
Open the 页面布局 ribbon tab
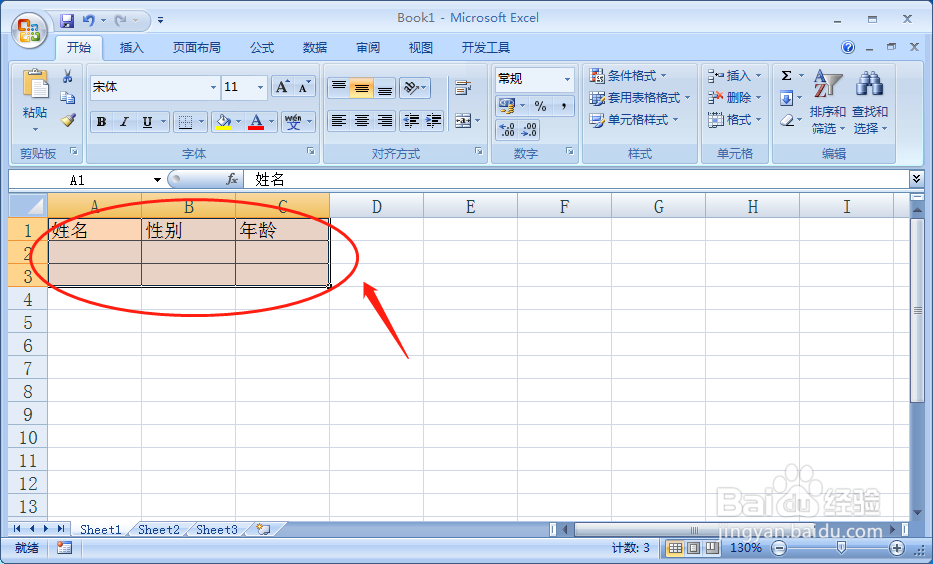(x=196, y=48)
